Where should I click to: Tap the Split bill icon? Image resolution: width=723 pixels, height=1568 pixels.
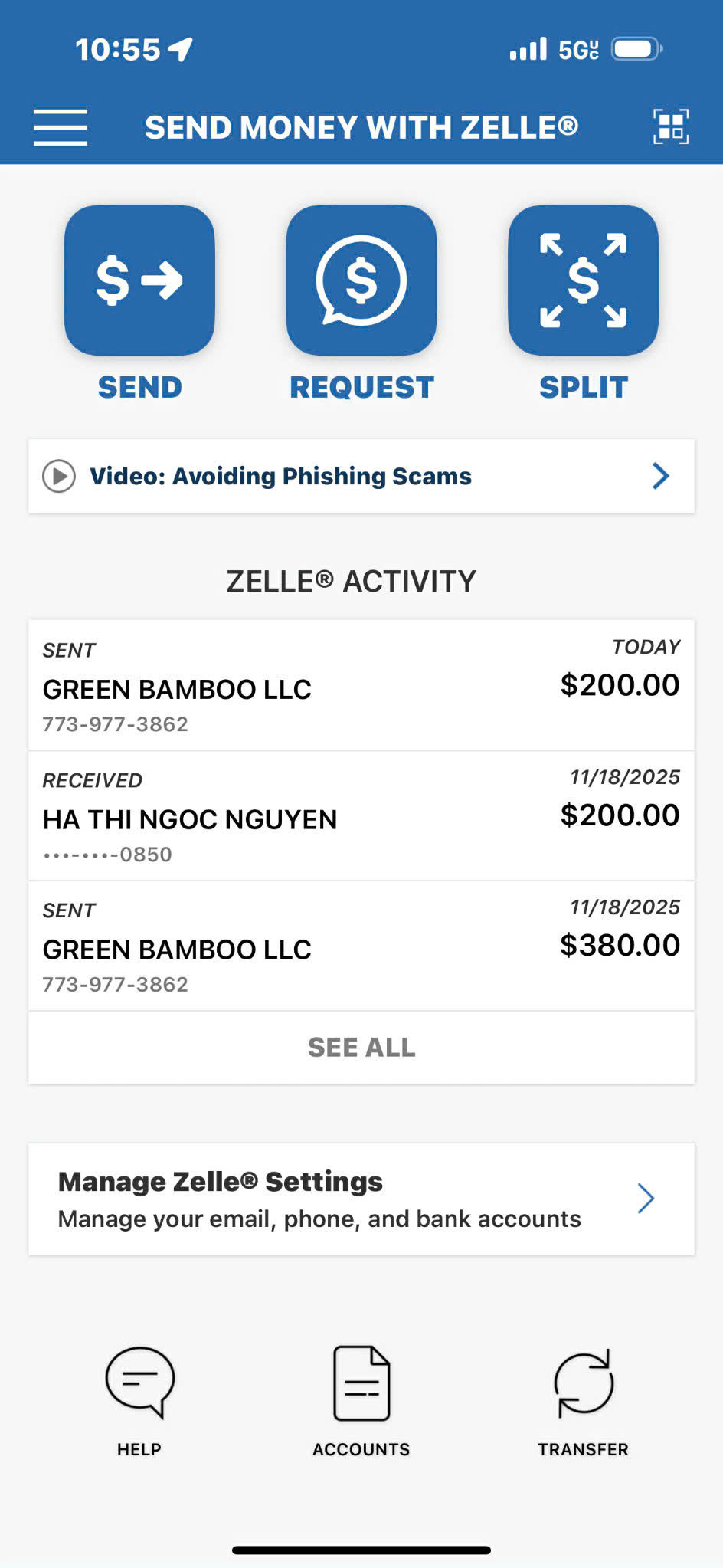[583, 280]
